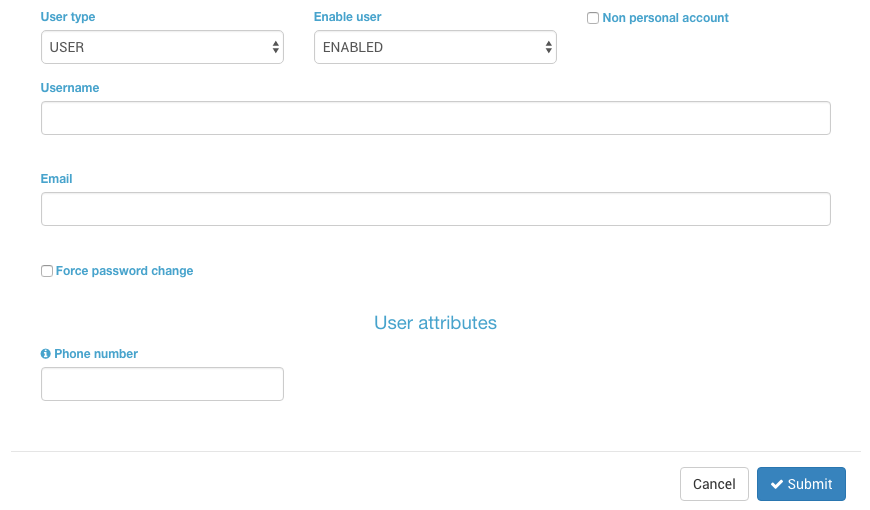Image resolution: width=870 pixels, height=510 pixels.
Task: Click the Username field label
Action: [70, 88]
